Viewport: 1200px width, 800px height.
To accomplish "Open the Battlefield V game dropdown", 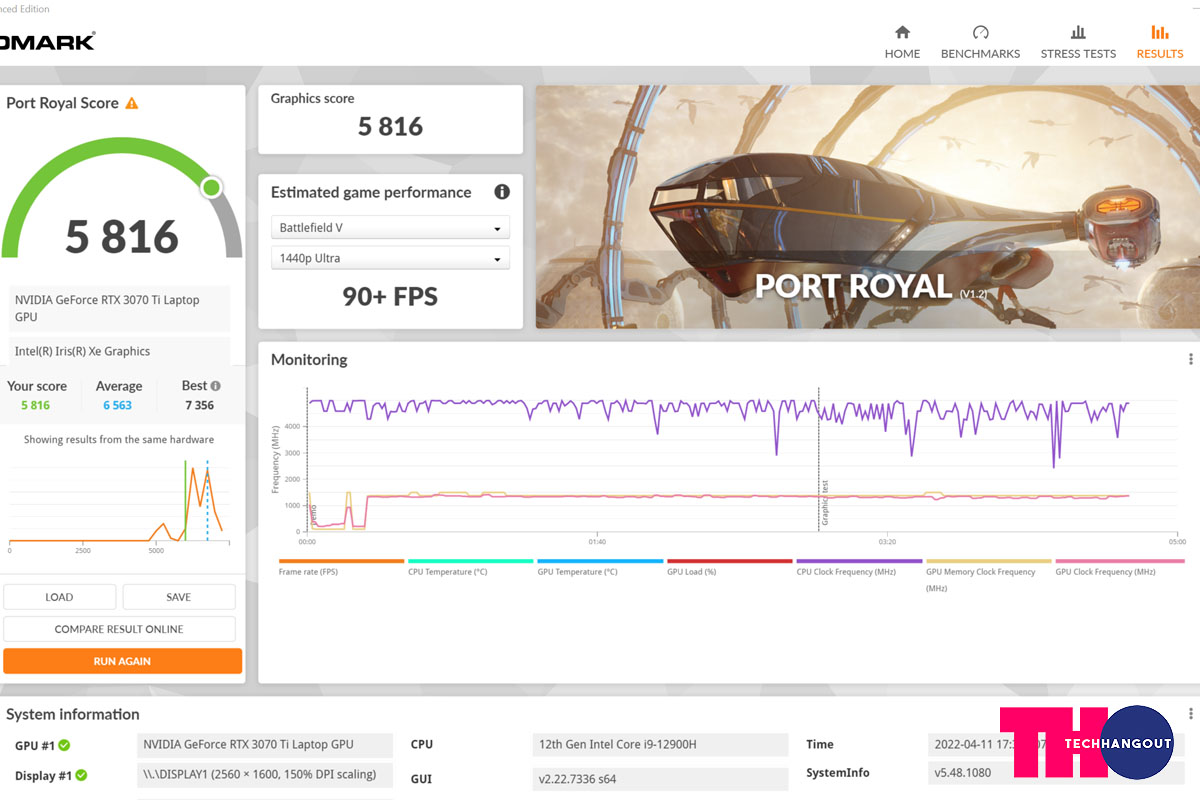I will [390, 228].
